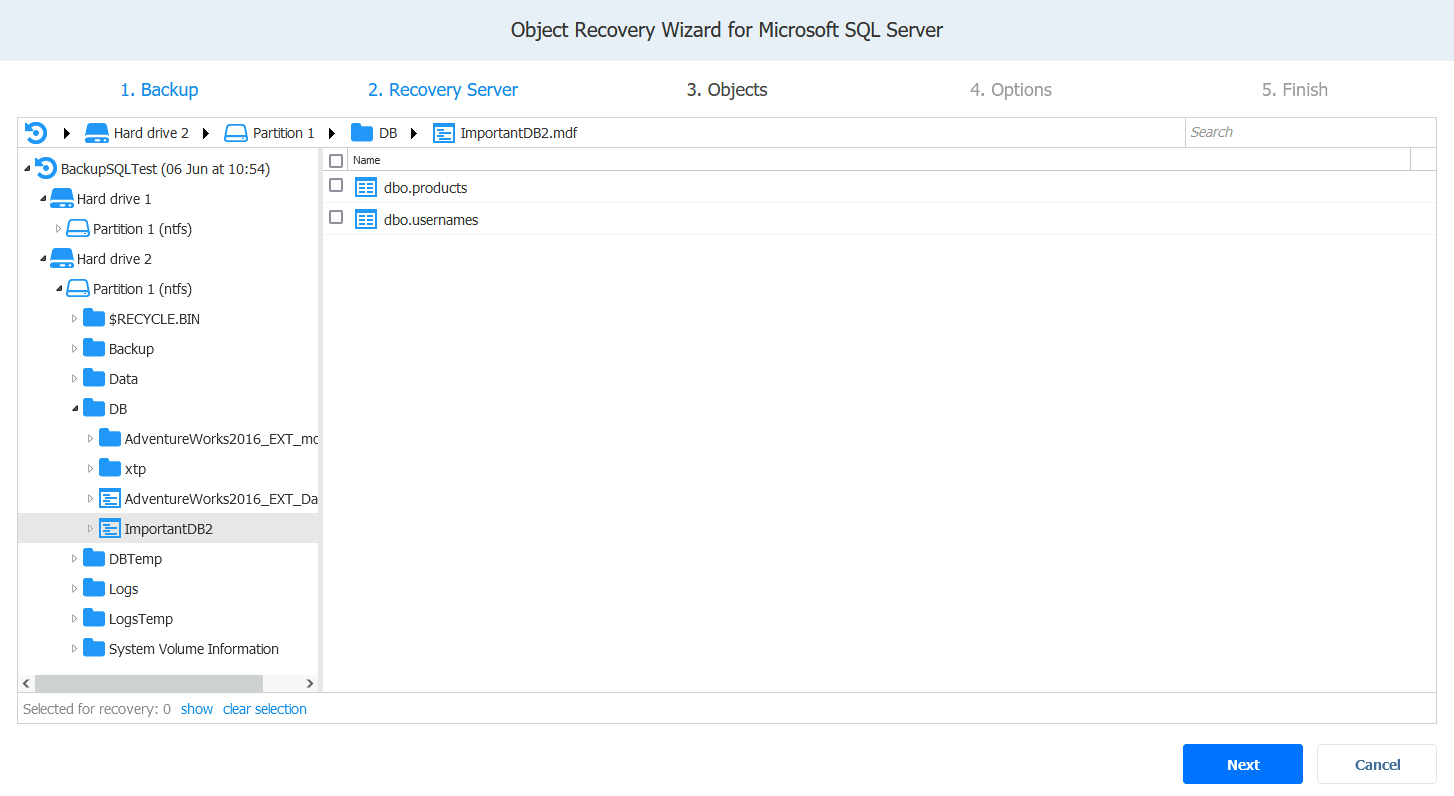1454x796 pixels.
Task: Check the select-all checkbox in Name header
Action: click(336, 160)
